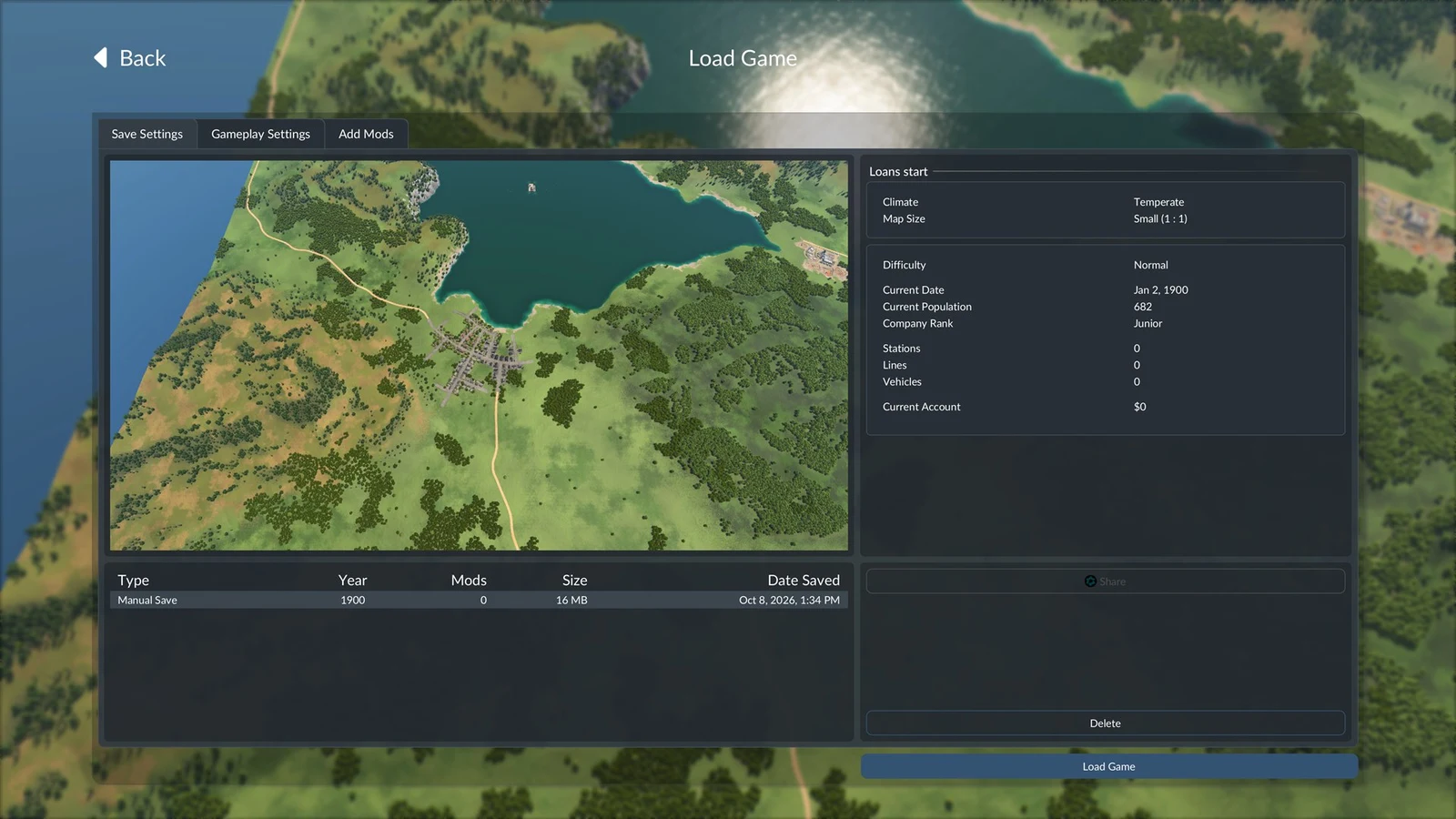Click the Current Population label
The image size is (1456, 819).
pyautogui.click(x=926, y=307)
